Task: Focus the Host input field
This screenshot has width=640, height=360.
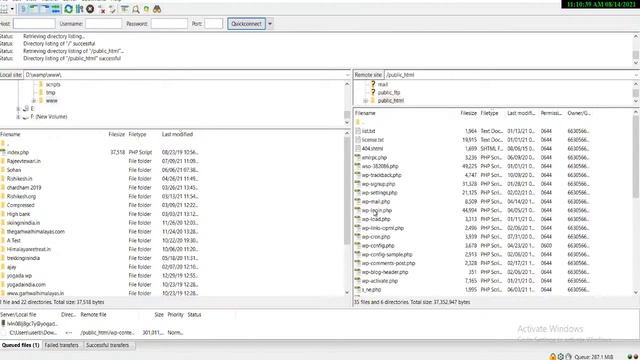Action: point(34,24)
